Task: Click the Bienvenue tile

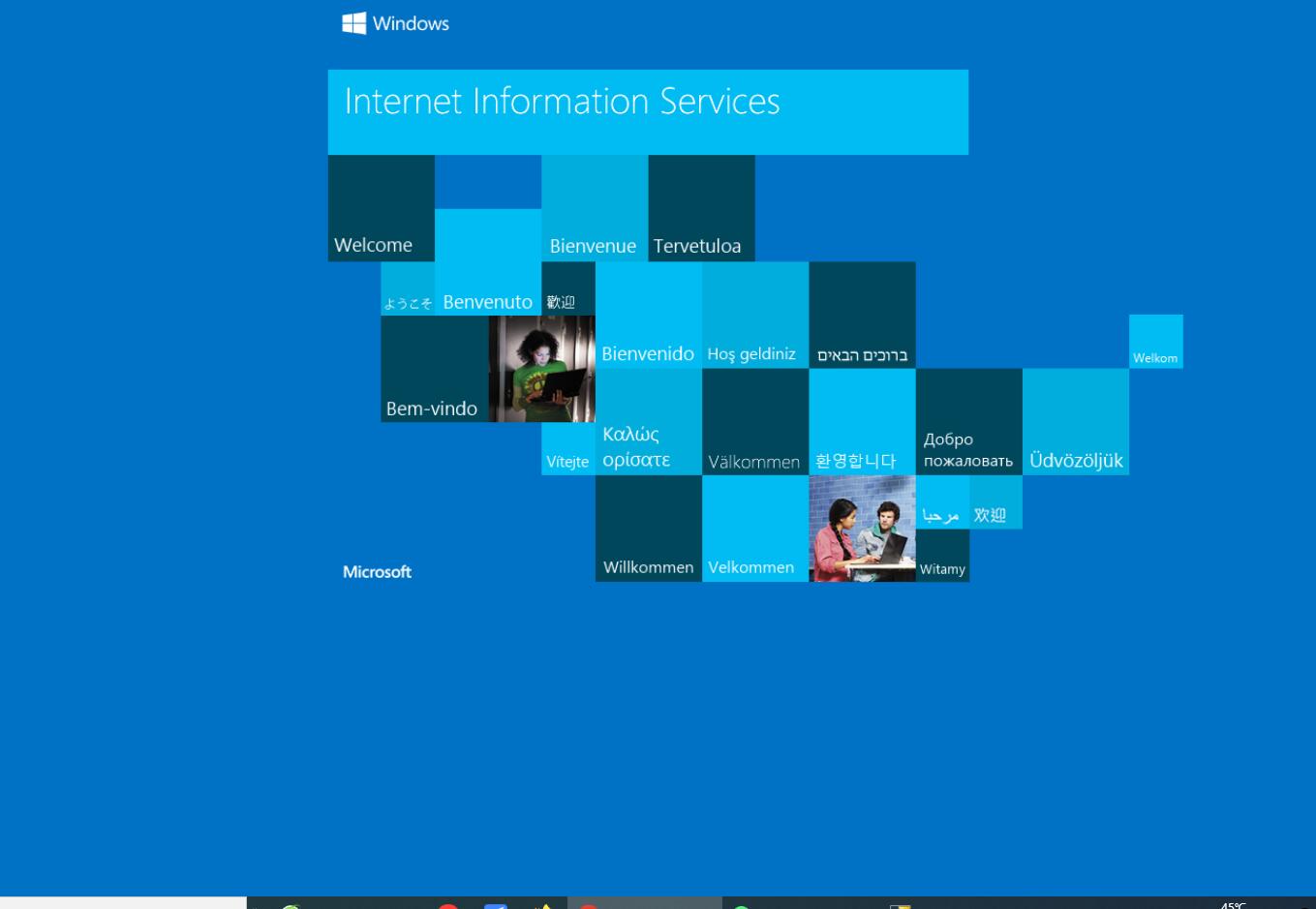Action: [594, 208]
